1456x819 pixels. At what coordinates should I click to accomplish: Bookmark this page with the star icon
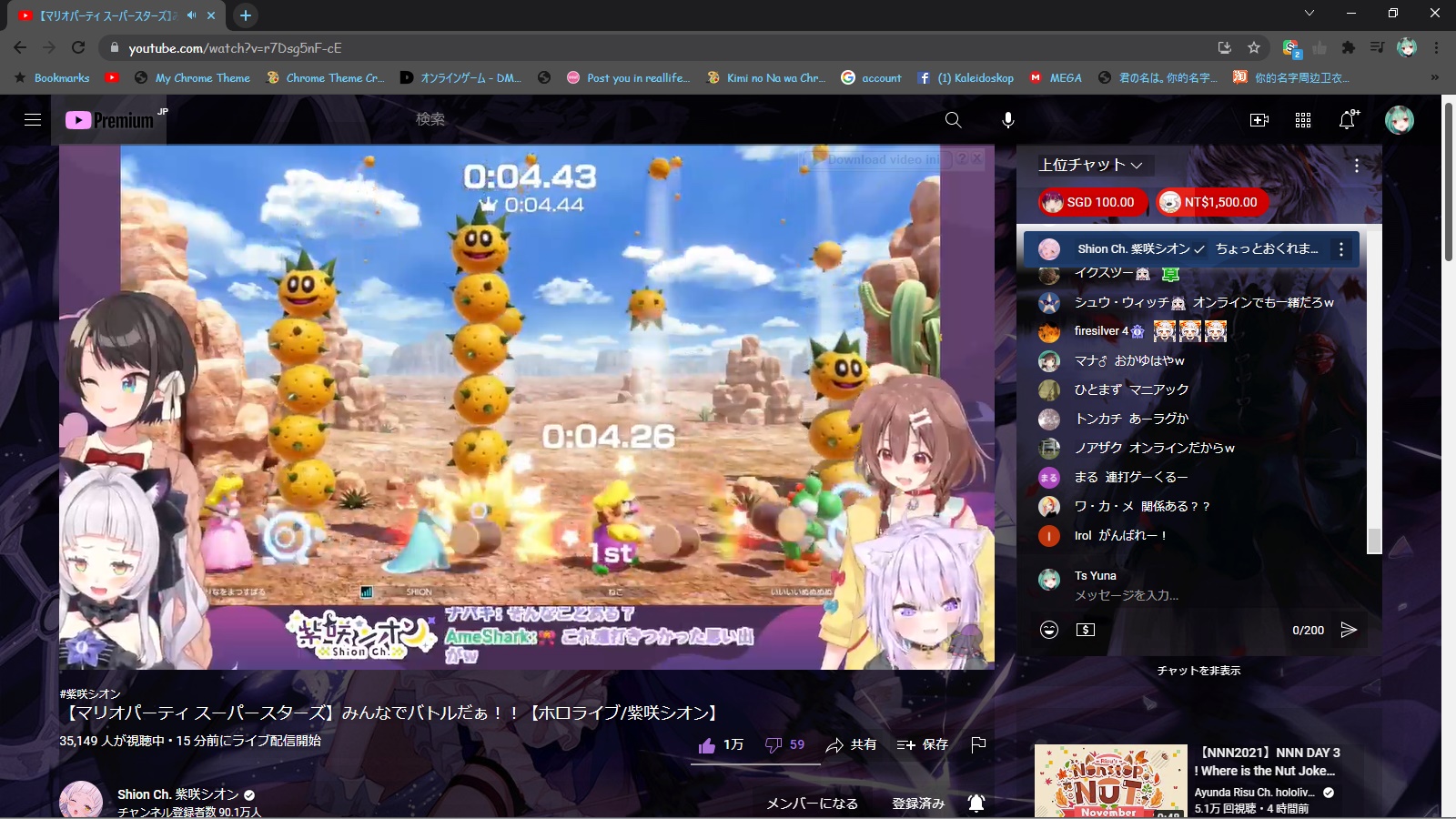click(x=1254, y=47)
